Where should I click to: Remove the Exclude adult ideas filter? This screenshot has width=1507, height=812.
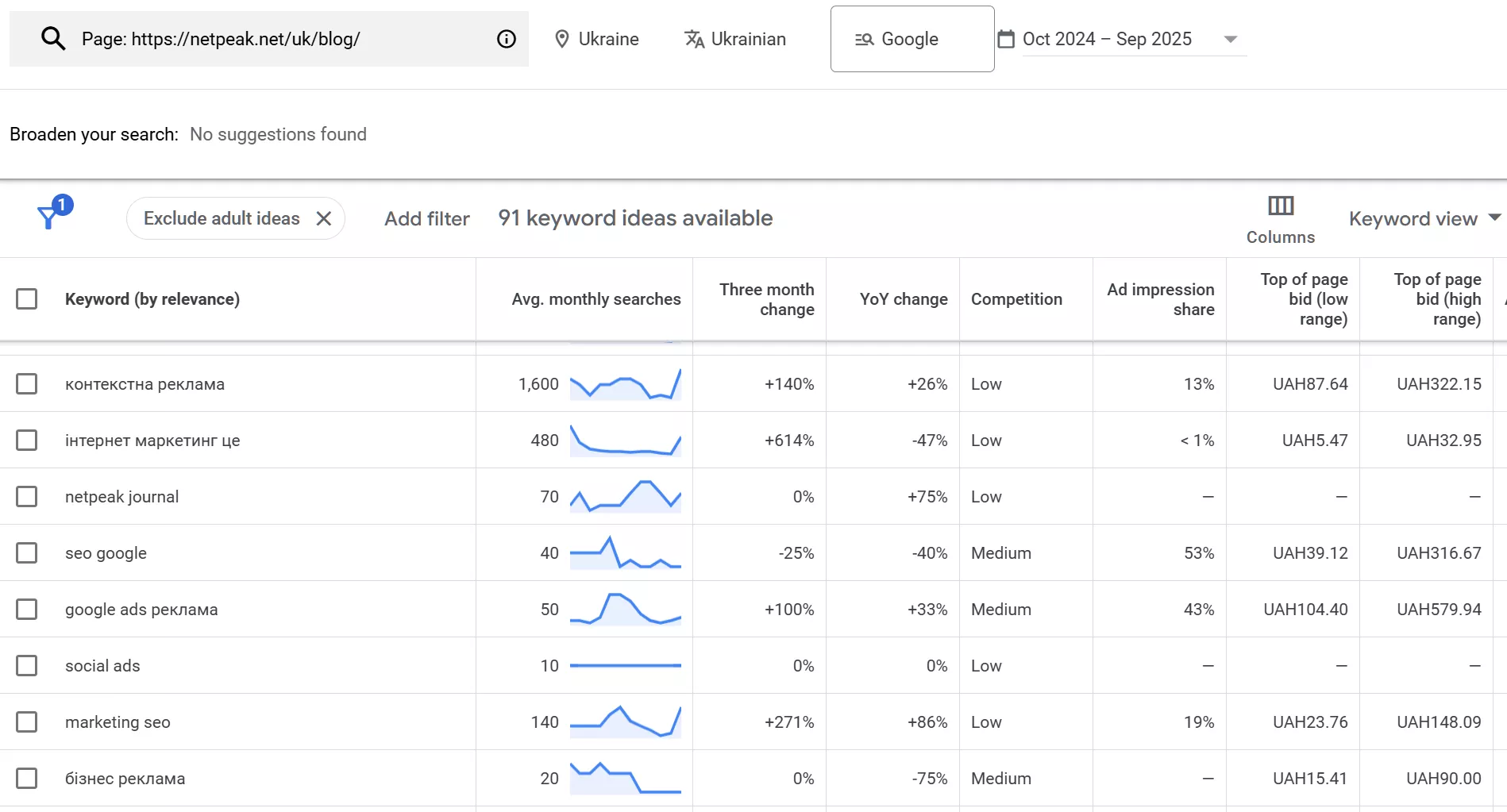click(x=324, y=218)
